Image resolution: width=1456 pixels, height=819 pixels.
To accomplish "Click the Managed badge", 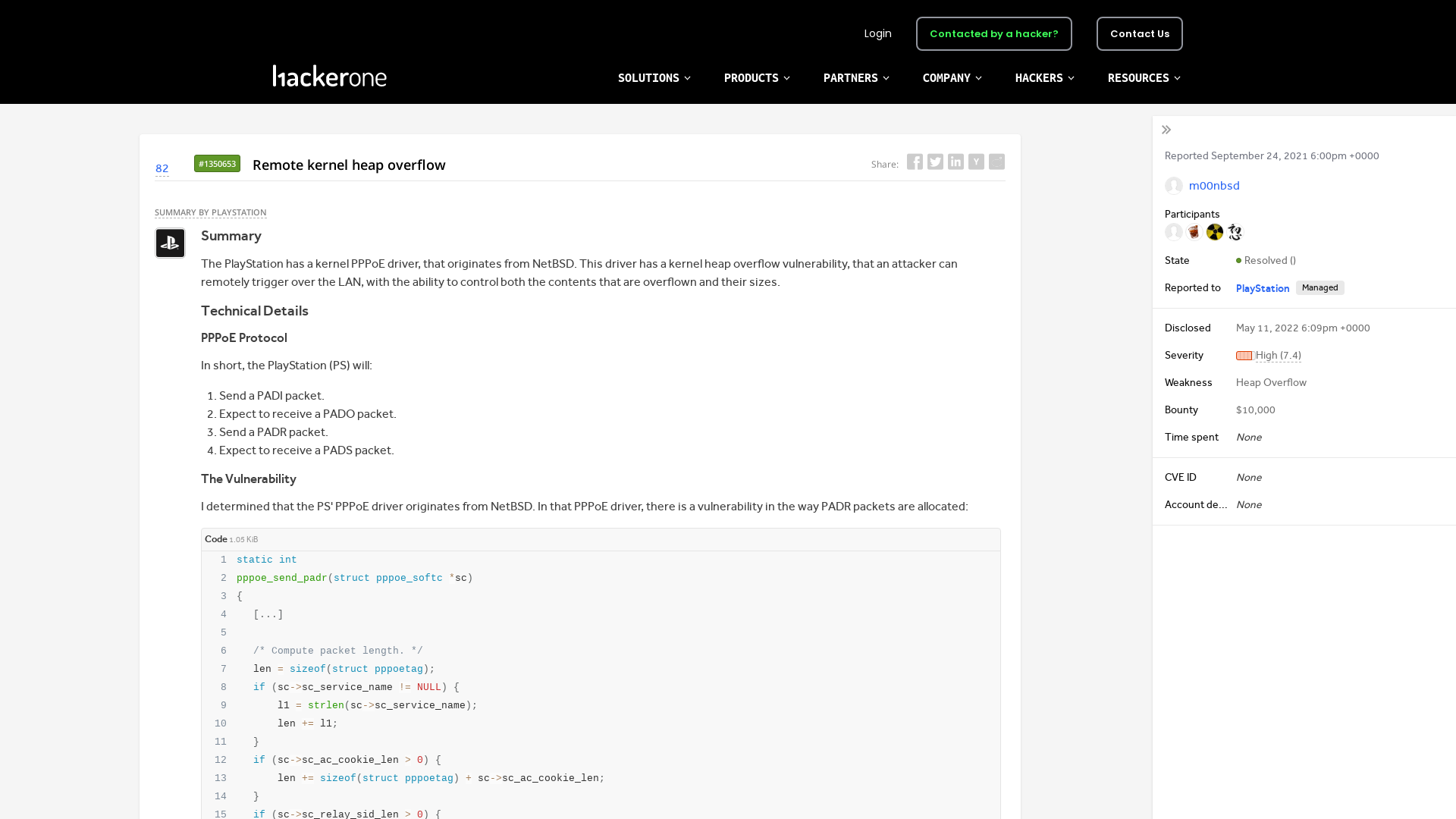I will point(1319,287).
